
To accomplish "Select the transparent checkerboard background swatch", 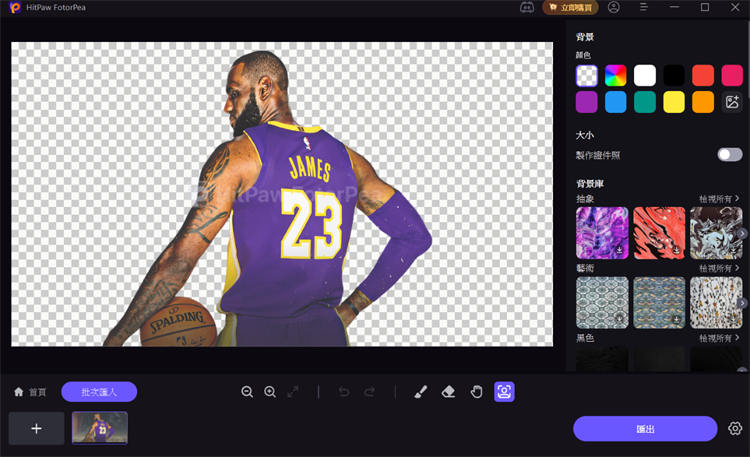I will click(x=586, y=76).
